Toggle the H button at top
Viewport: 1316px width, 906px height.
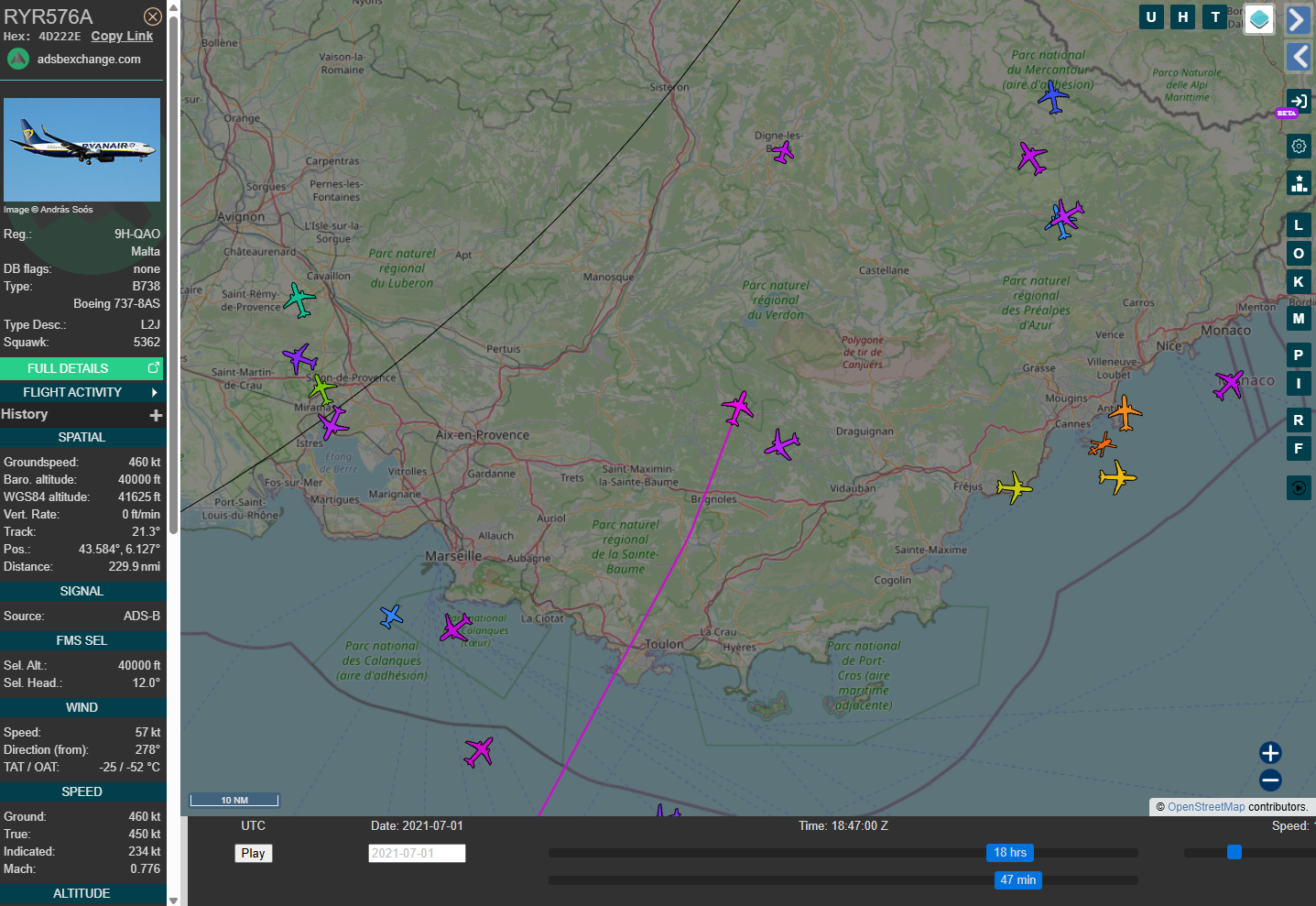pos(1183,16)
